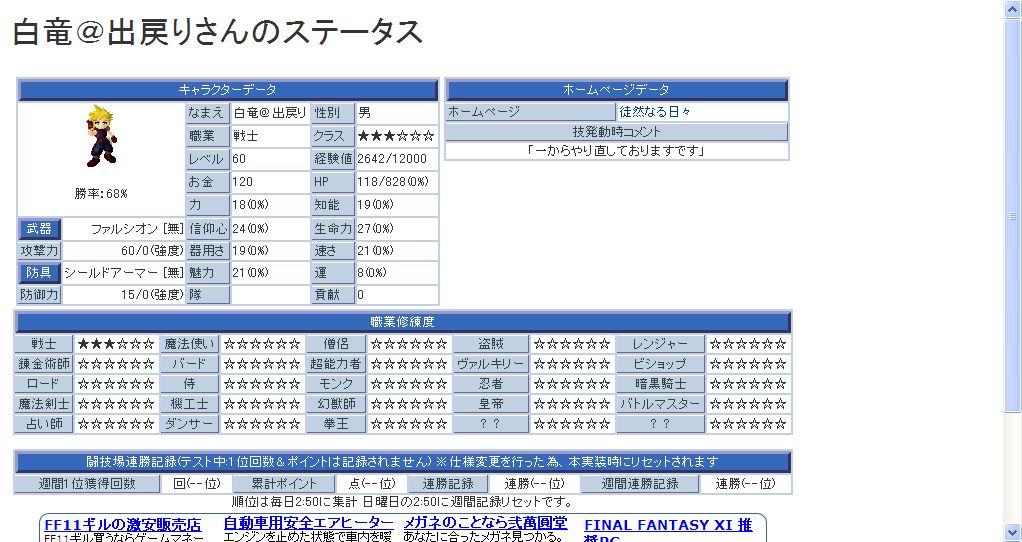This screenshot has height=542, width=1022.
Task: Click the 拳王 job label
Action: [x=336, y=424]
